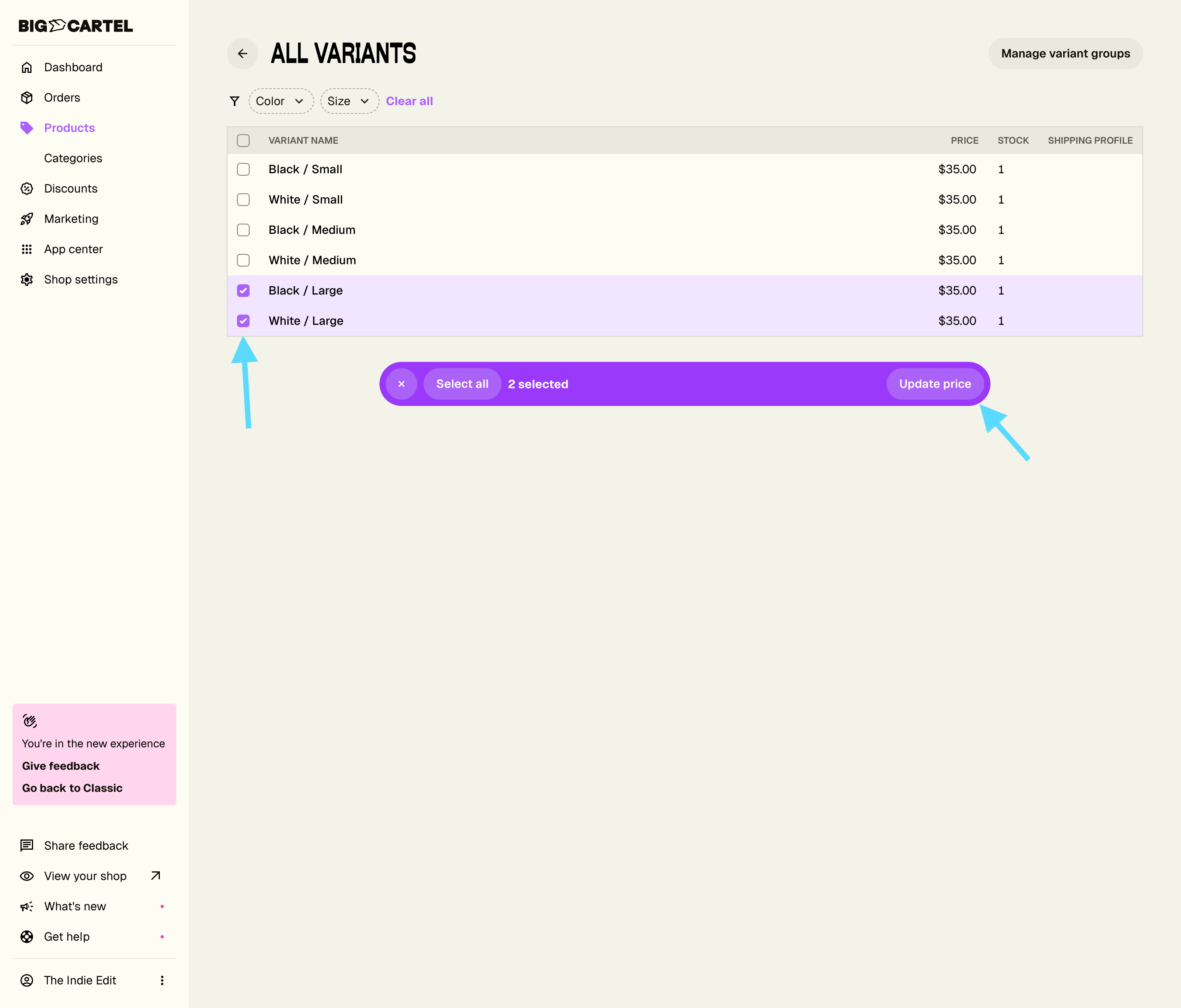Dismiss the selection bar with the X
The height and width of the screenshot is (1008, 1181).
click(x=401, y=384)
